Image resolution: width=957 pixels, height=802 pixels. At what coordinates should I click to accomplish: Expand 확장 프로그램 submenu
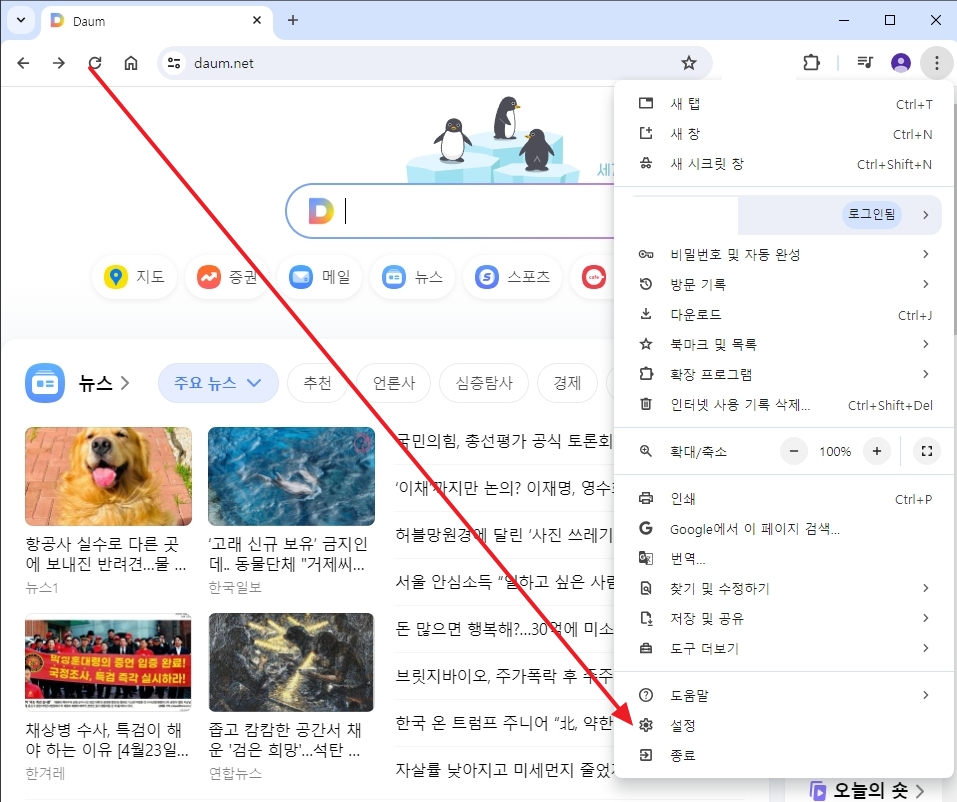pyautogui.click(x=784, y=374)
